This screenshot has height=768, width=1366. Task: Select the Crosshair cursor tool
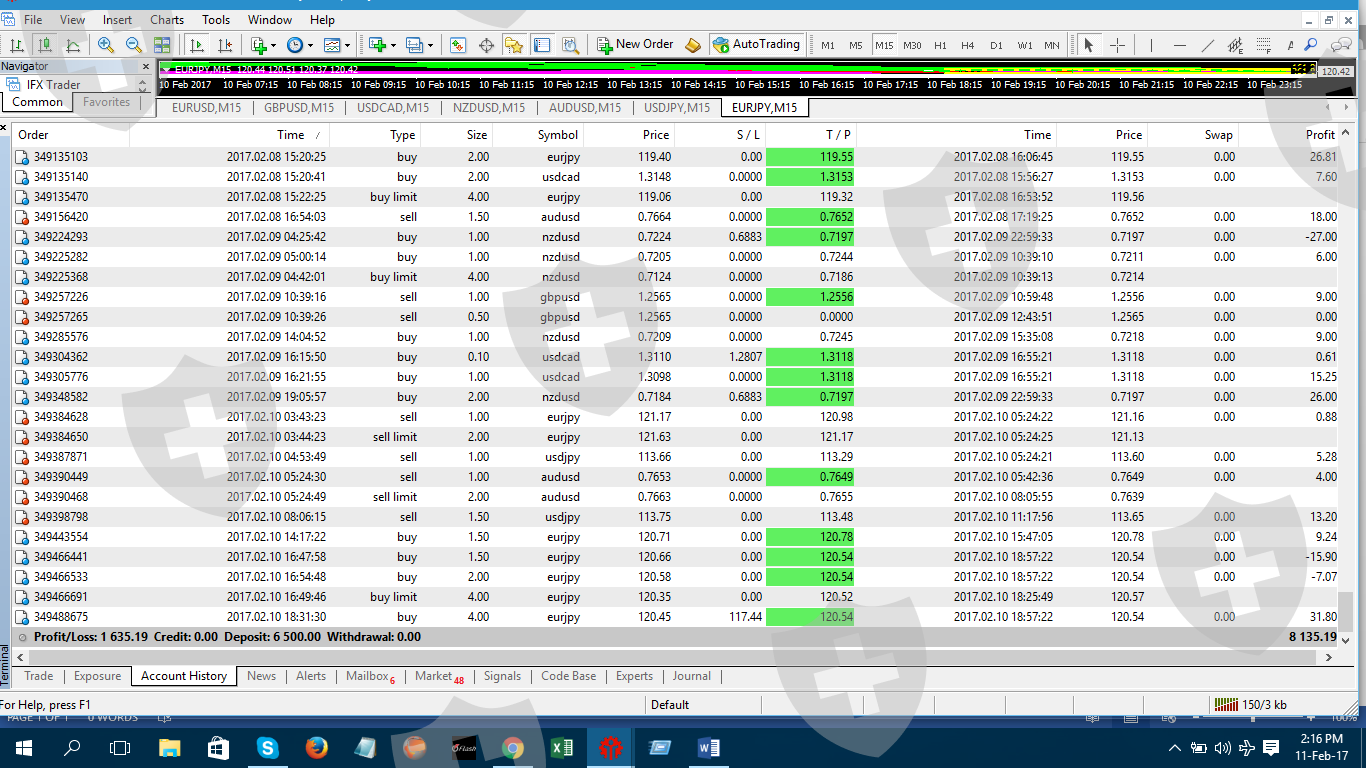pos(1117,45)
